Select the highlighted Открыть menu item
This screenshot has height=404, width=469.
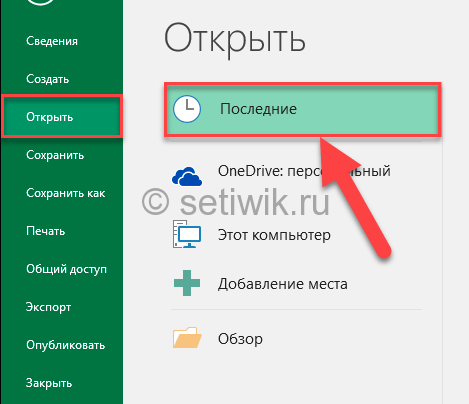[x=62, y=117]
